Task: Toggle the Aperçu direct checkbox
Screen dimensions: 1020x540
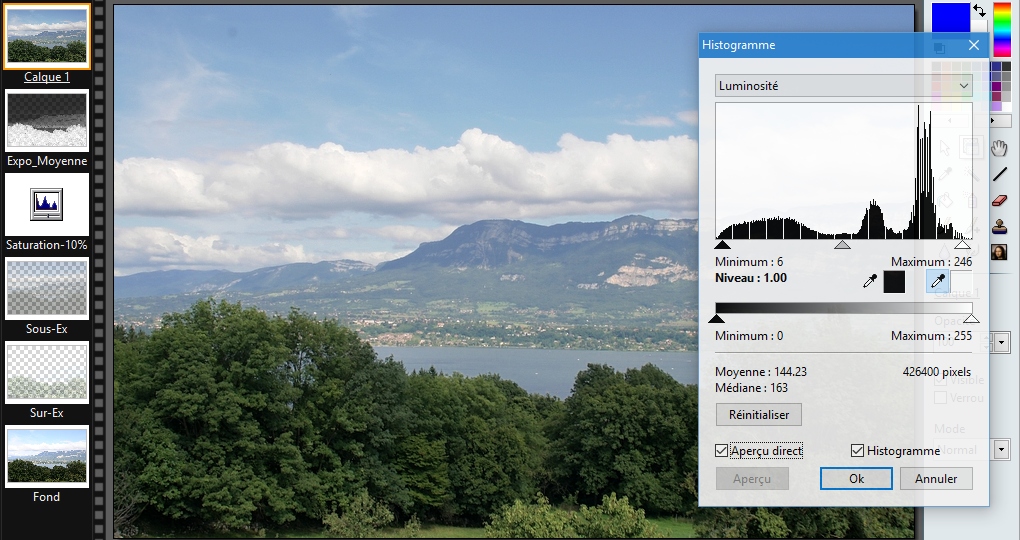Action: click(721, 450)
